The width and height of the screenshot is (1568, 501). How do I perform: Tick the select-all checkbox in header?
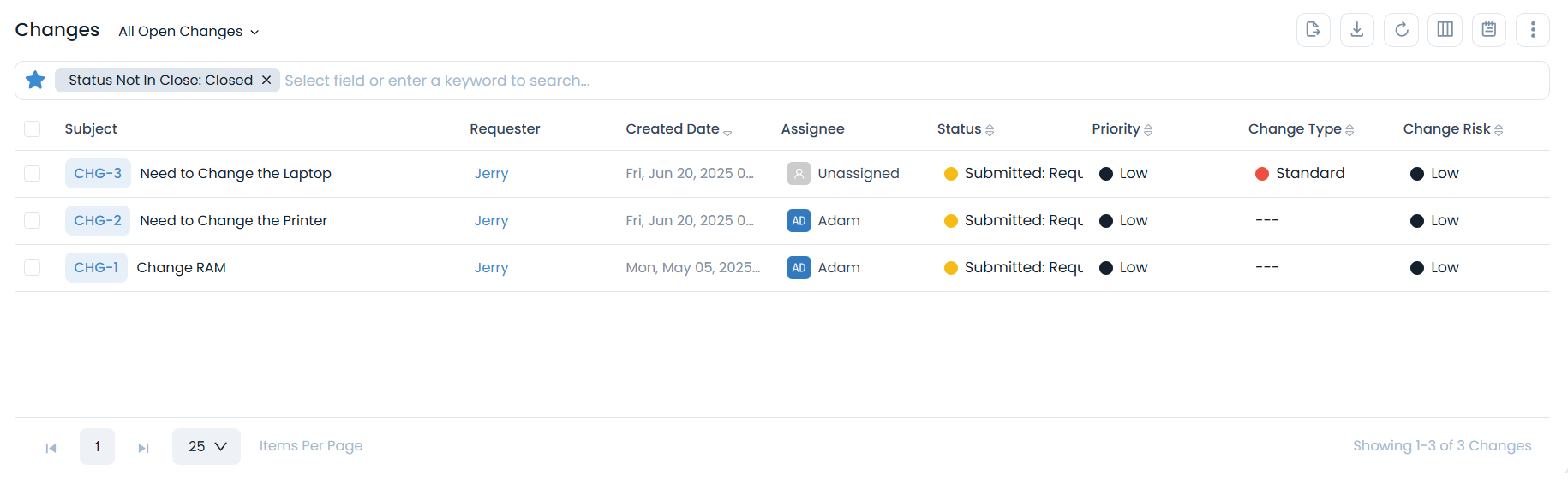coord(33,128)
